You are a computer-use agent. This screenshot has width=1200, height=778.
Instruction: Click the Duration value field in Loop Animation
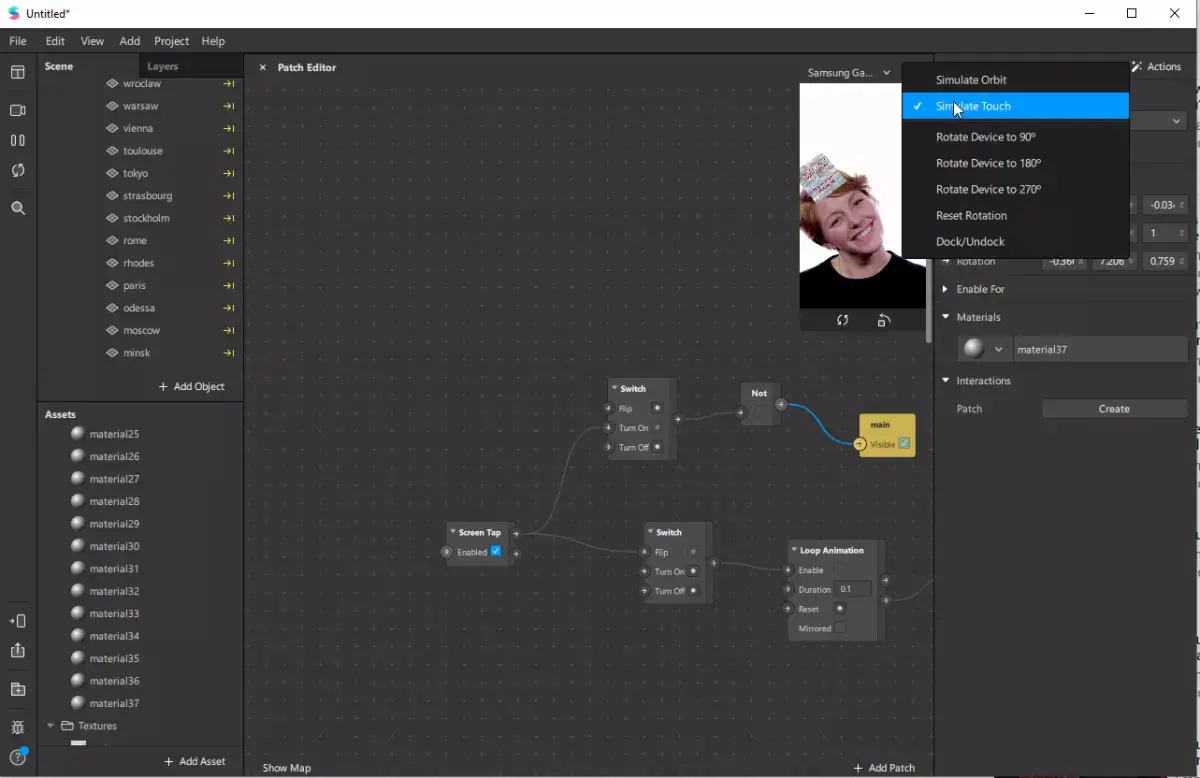(x=851, y=589)
